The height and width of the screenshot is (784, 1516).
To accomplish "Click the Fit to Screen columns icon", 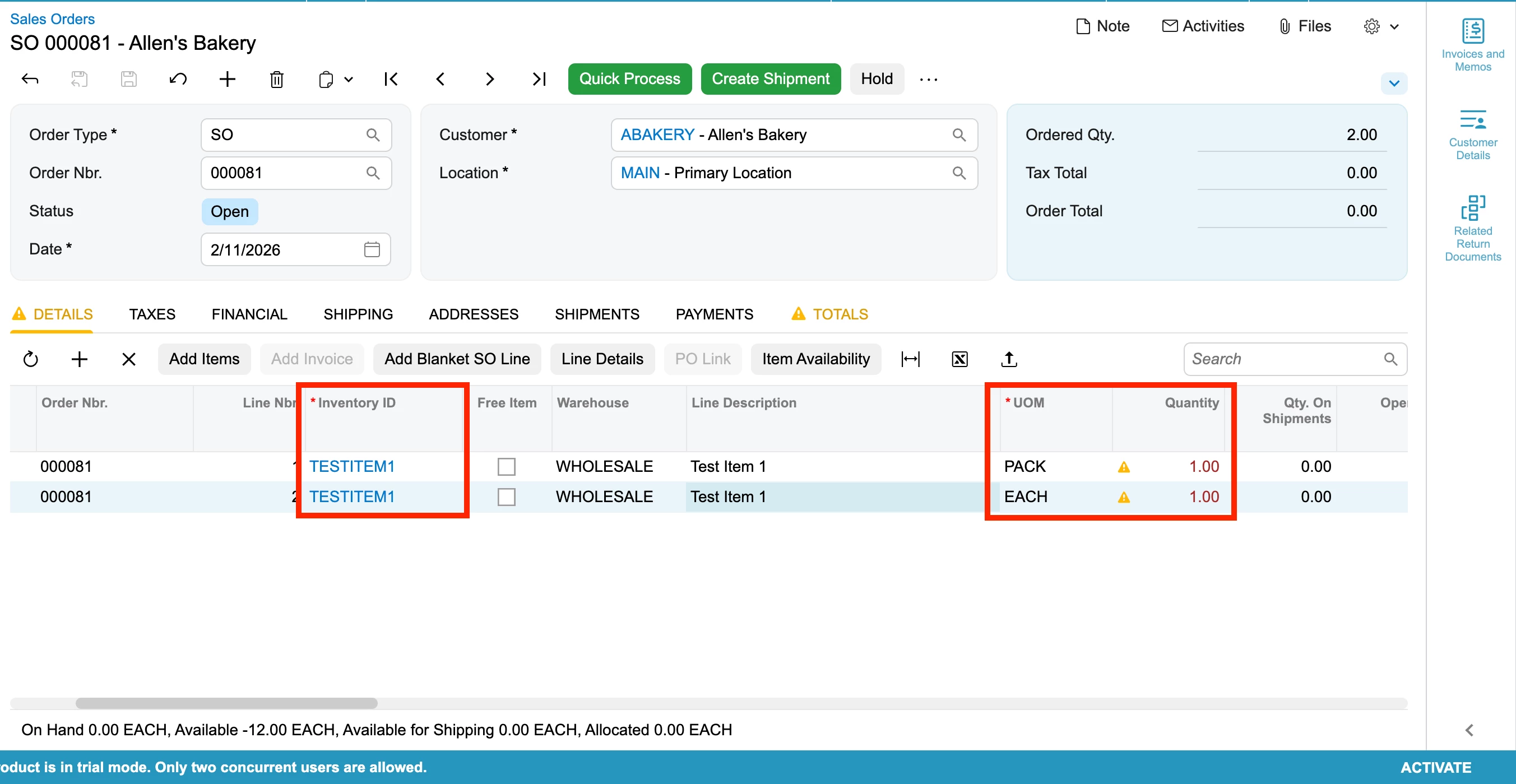I will tap(910, 359).
